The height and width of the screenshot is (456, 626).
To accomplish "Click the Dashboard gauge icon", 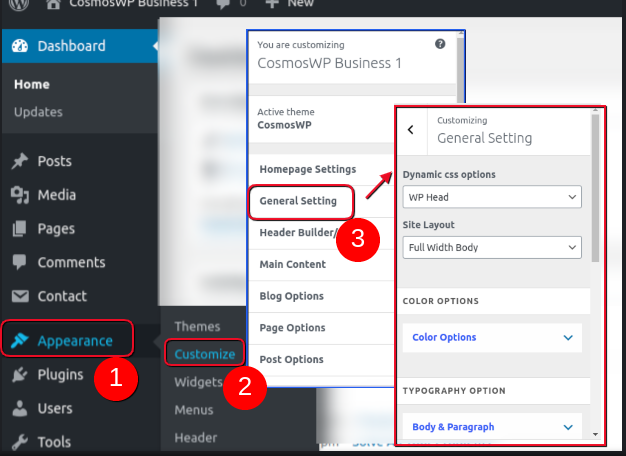I will coord(20,46).
